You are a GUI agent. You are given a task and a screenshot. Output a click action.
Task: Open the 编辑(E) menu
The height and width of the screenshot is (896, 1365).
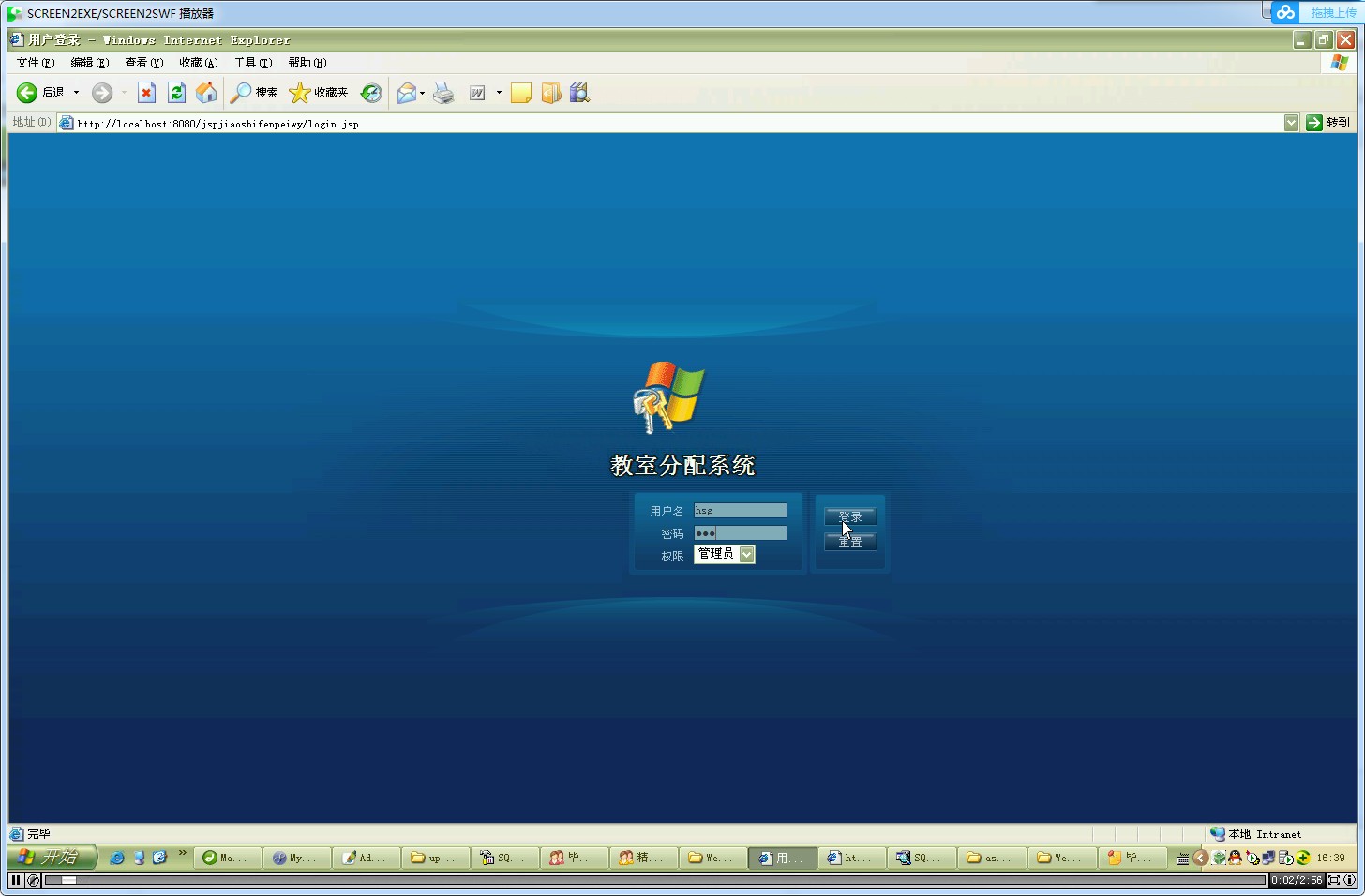[x=90, y=63]
